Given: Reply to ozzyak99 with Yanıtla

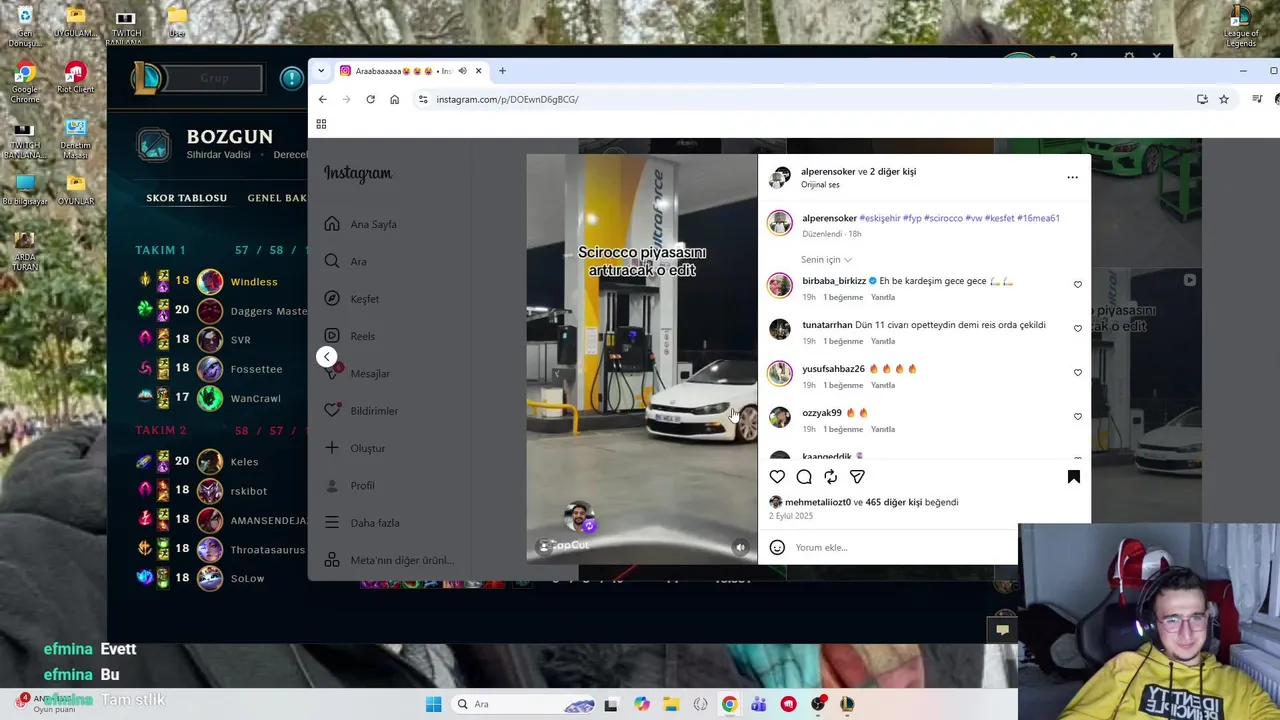Looking at the screenshot, I should click(883, 429).
